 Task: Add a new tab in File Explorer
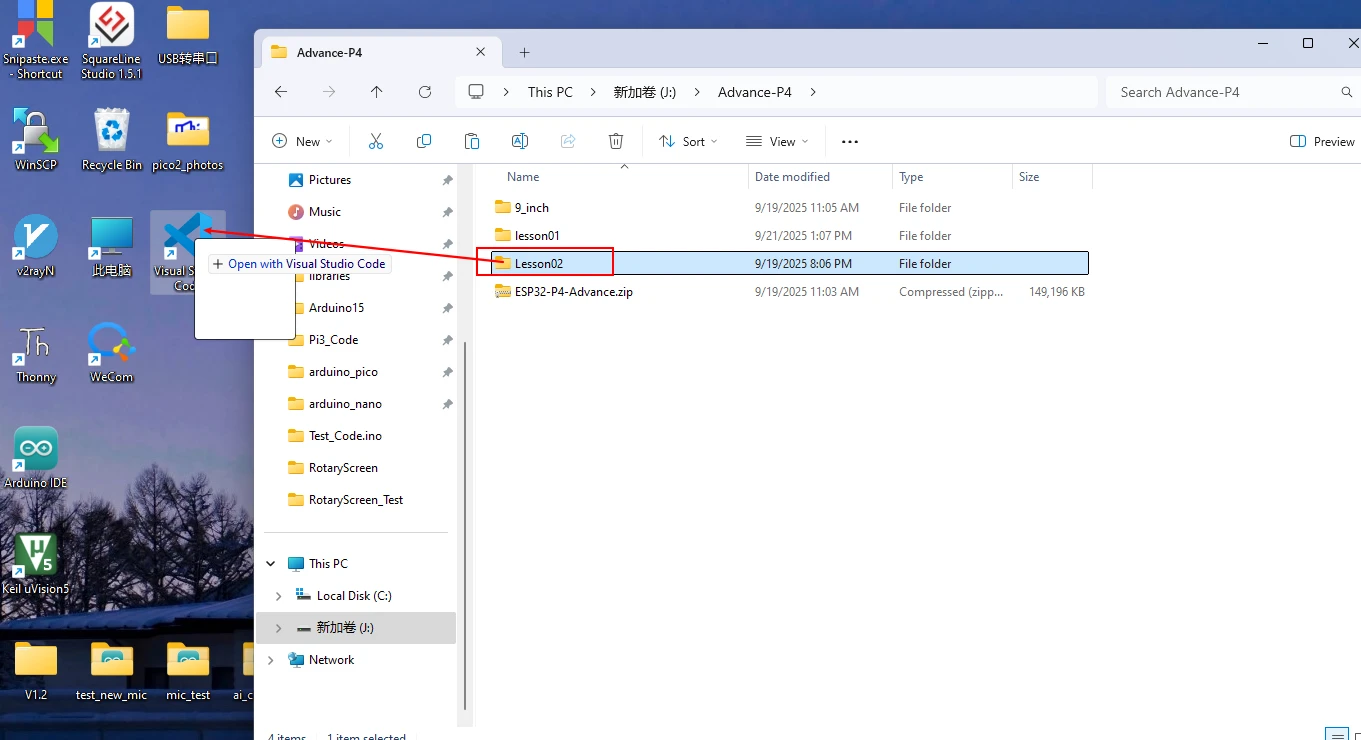click(x=524, y=53)
